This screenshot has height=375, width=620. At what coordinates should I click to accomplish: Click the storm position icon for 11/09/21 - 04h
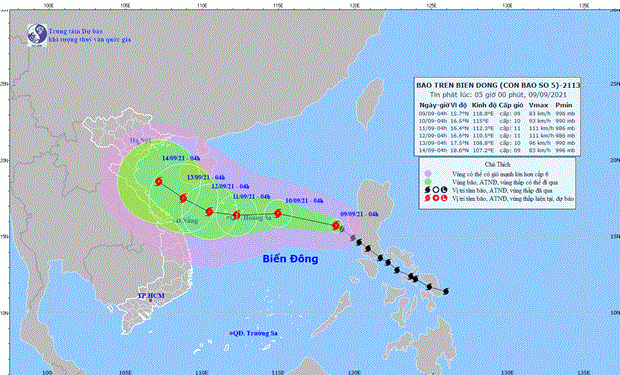(236, 215)
